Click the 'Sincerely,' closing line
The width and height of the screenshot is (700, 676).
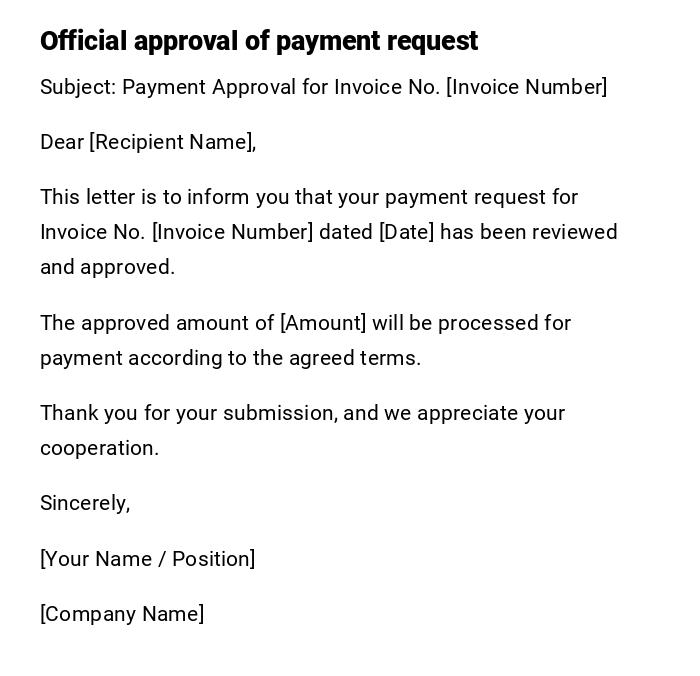pos(85,503)
